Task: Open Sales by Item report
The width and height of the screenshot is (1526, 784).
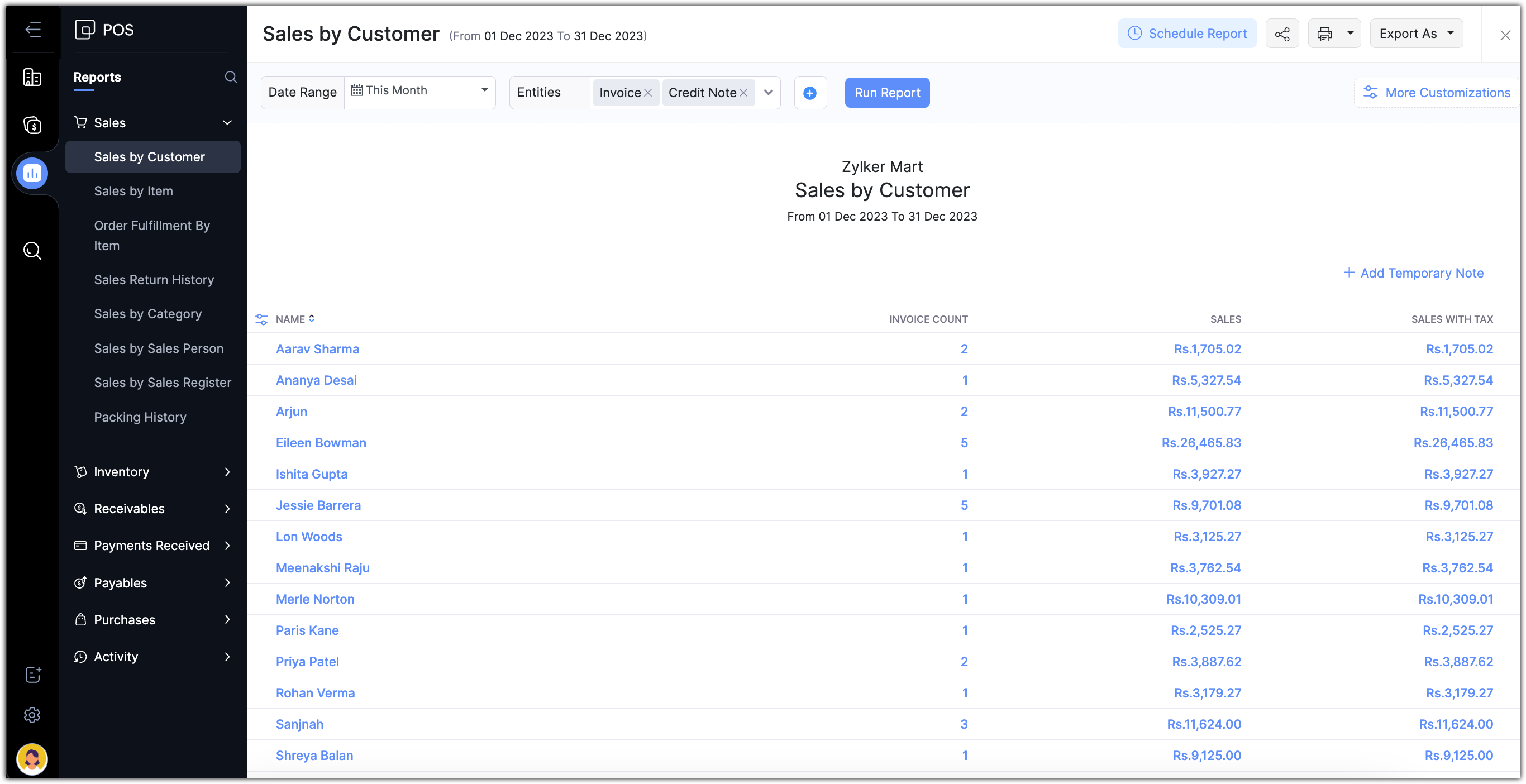Action: click(x=133, y=190)
